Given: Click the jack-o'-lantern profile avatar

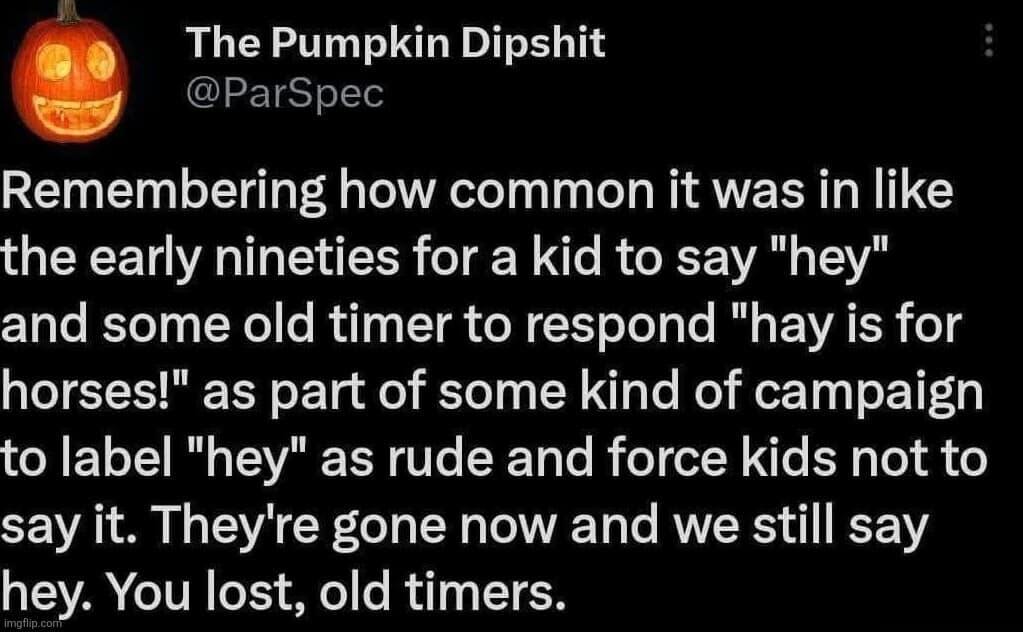Looking at the screenshot, I should [68, 78].
